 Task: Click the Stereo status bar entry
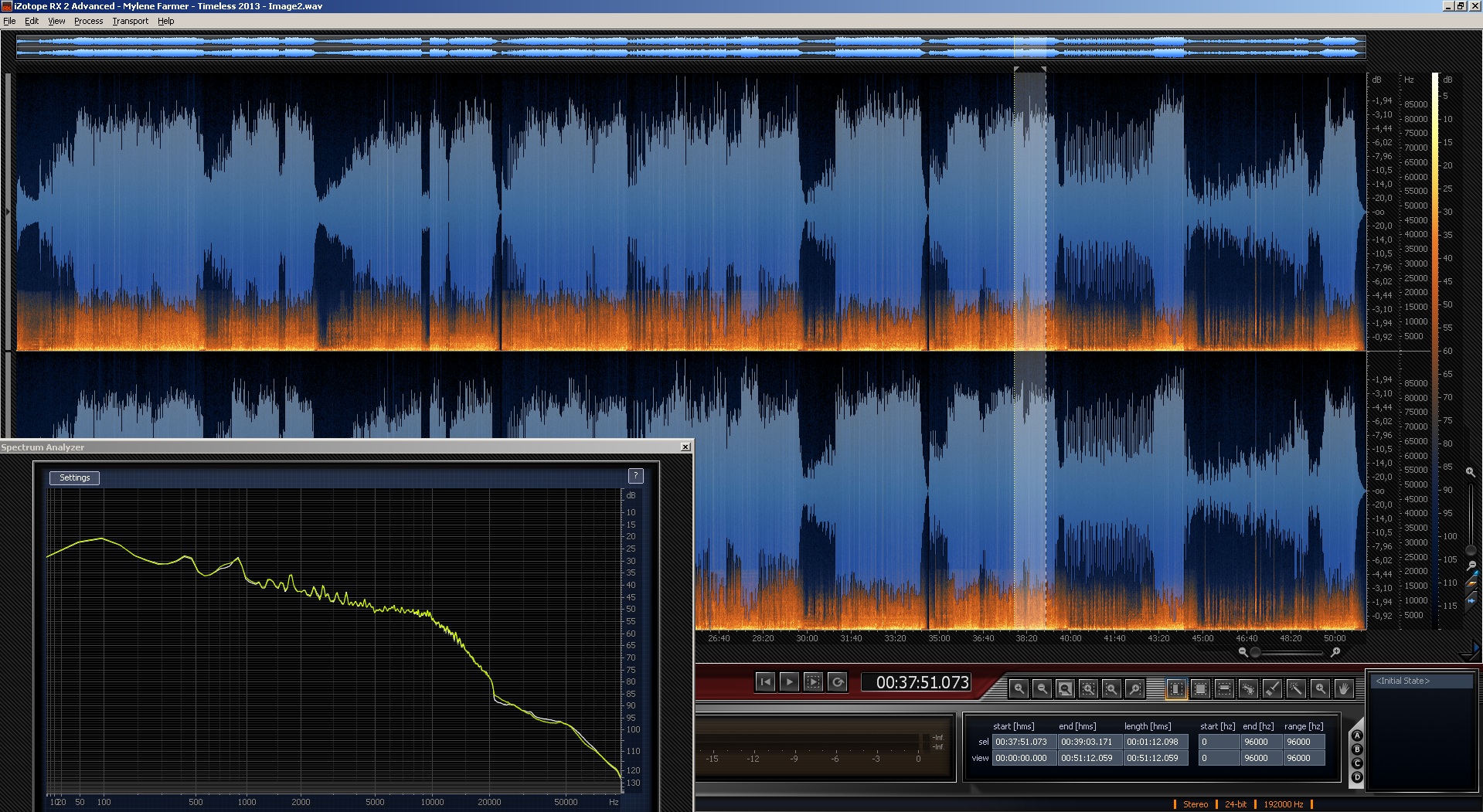[x=1195, y=804]
